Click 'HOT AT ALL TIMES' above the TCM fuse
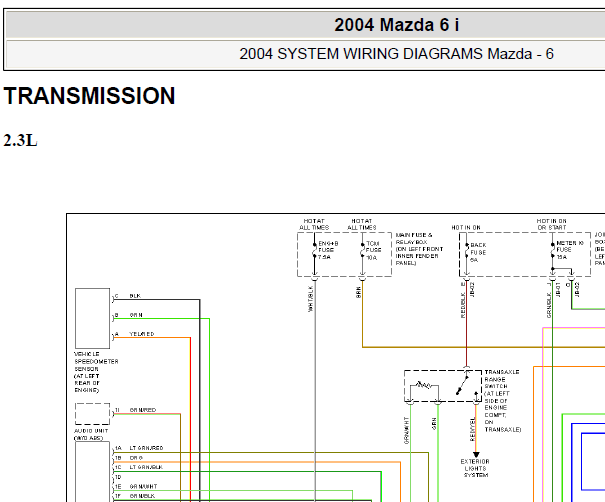This screenshot has width=605, height=502. click(x=362, y=224)
